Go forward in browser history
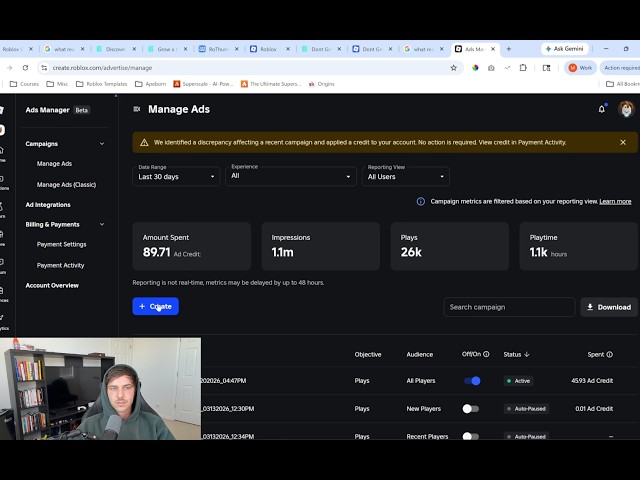 tap(10, 68)
